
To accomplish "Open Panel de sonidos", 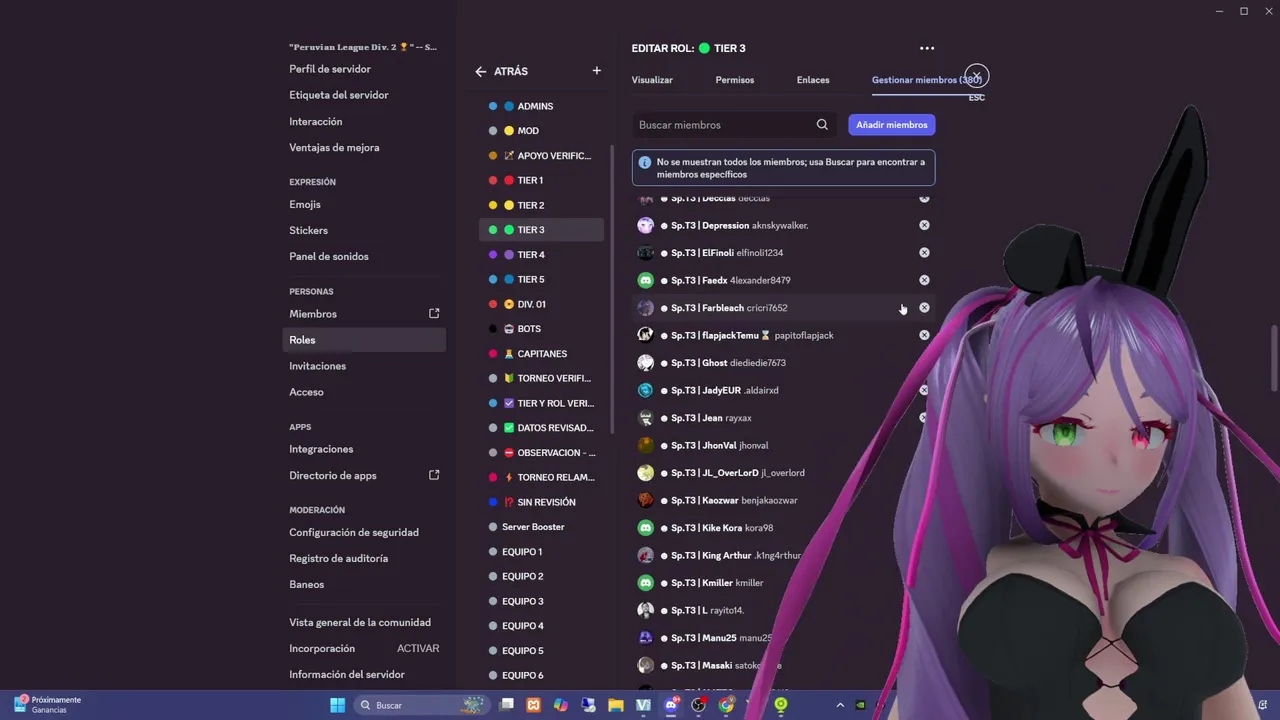I will coord(364,256).
